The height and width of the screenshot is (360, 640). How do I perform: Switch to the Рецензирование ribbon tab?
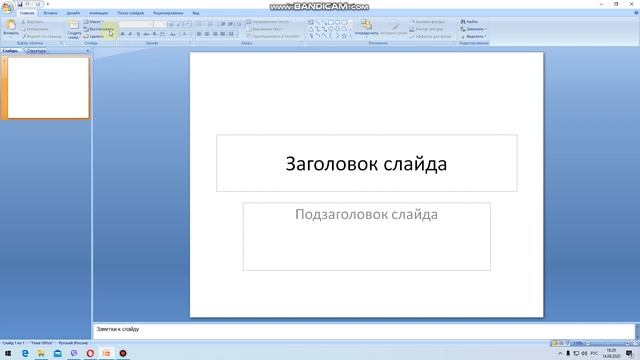click(168, 13)
